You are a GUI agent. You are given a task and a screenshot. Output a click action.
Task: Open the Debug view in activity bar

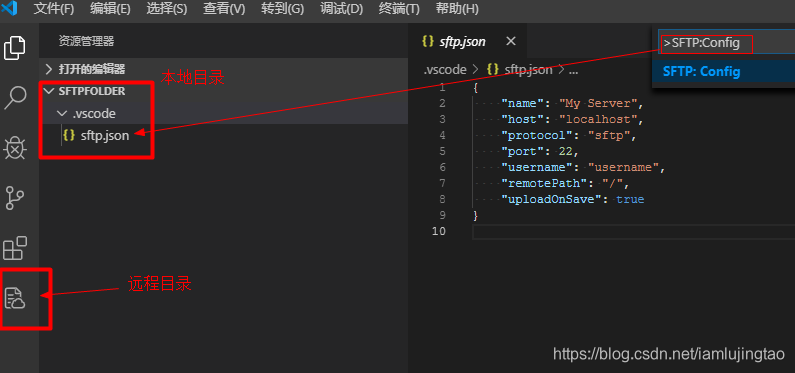point(15,148)
